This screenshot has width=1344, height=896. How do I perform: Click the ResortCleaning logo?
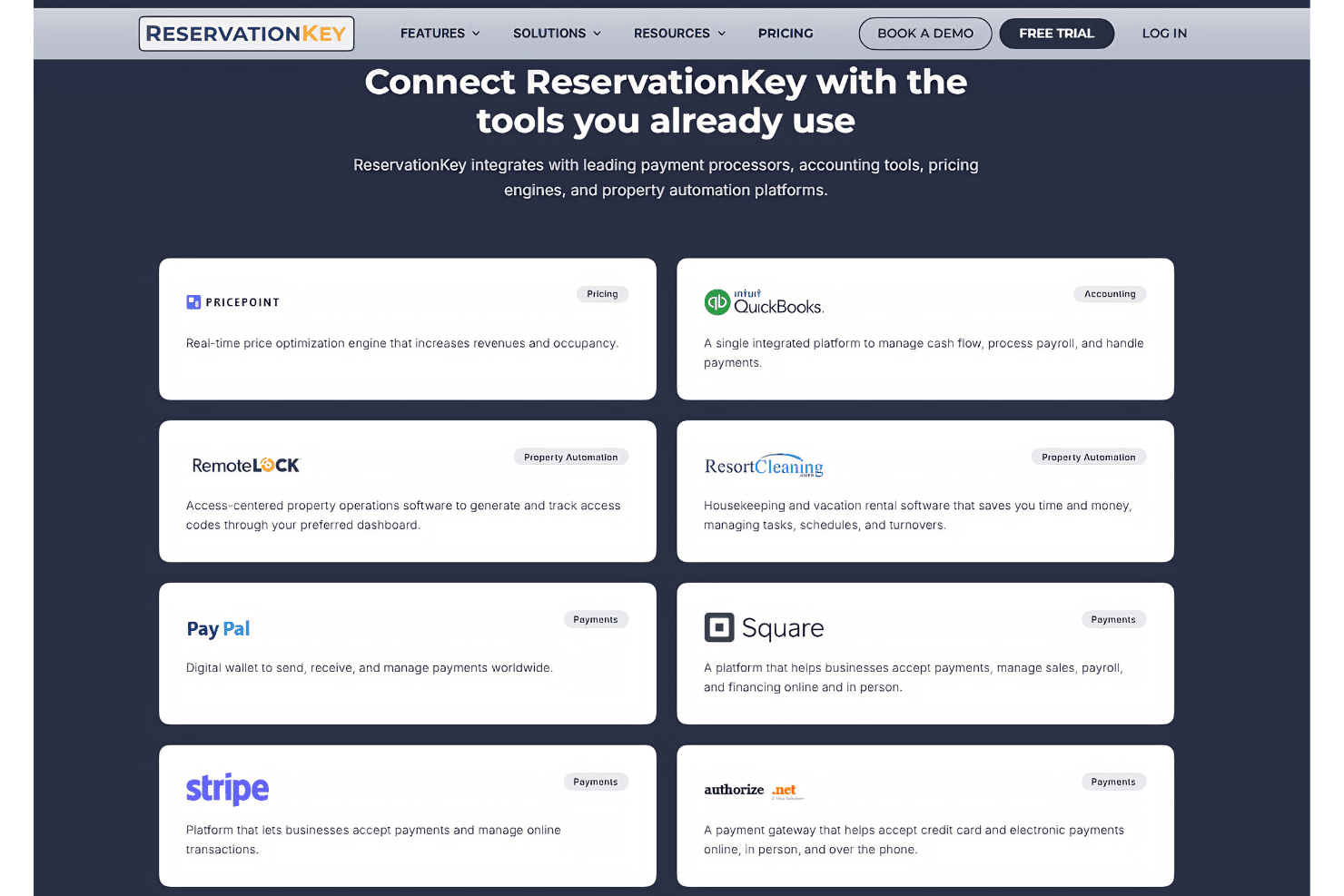click(764, 466)
